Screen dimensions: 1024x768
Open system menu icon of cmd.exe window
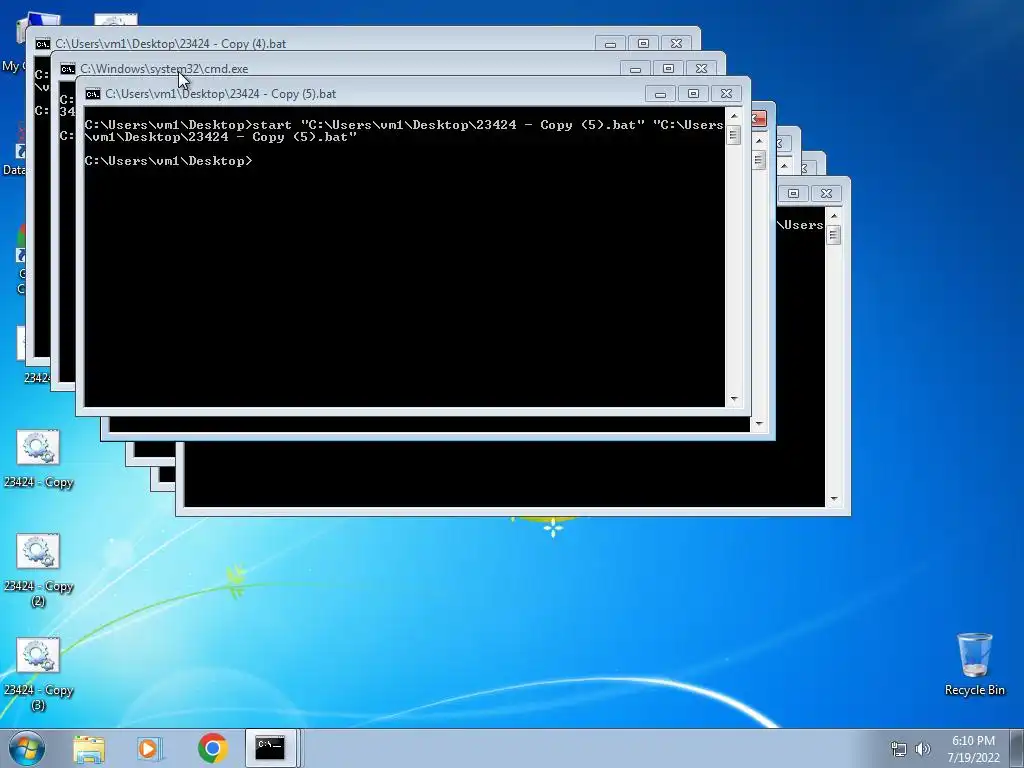coord(68,69)
